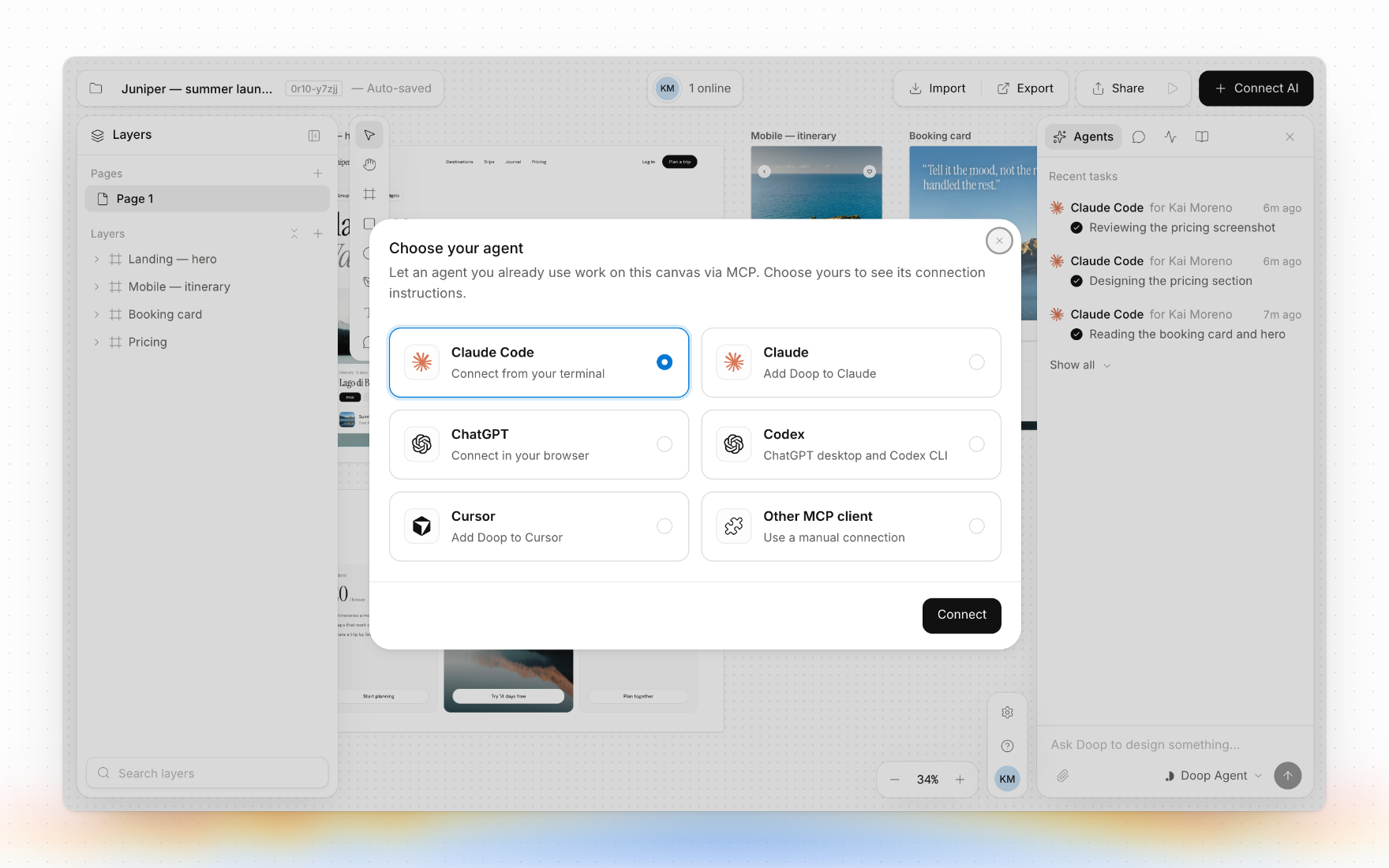
Task: Click the Connect AI button
Action: 1256,88
